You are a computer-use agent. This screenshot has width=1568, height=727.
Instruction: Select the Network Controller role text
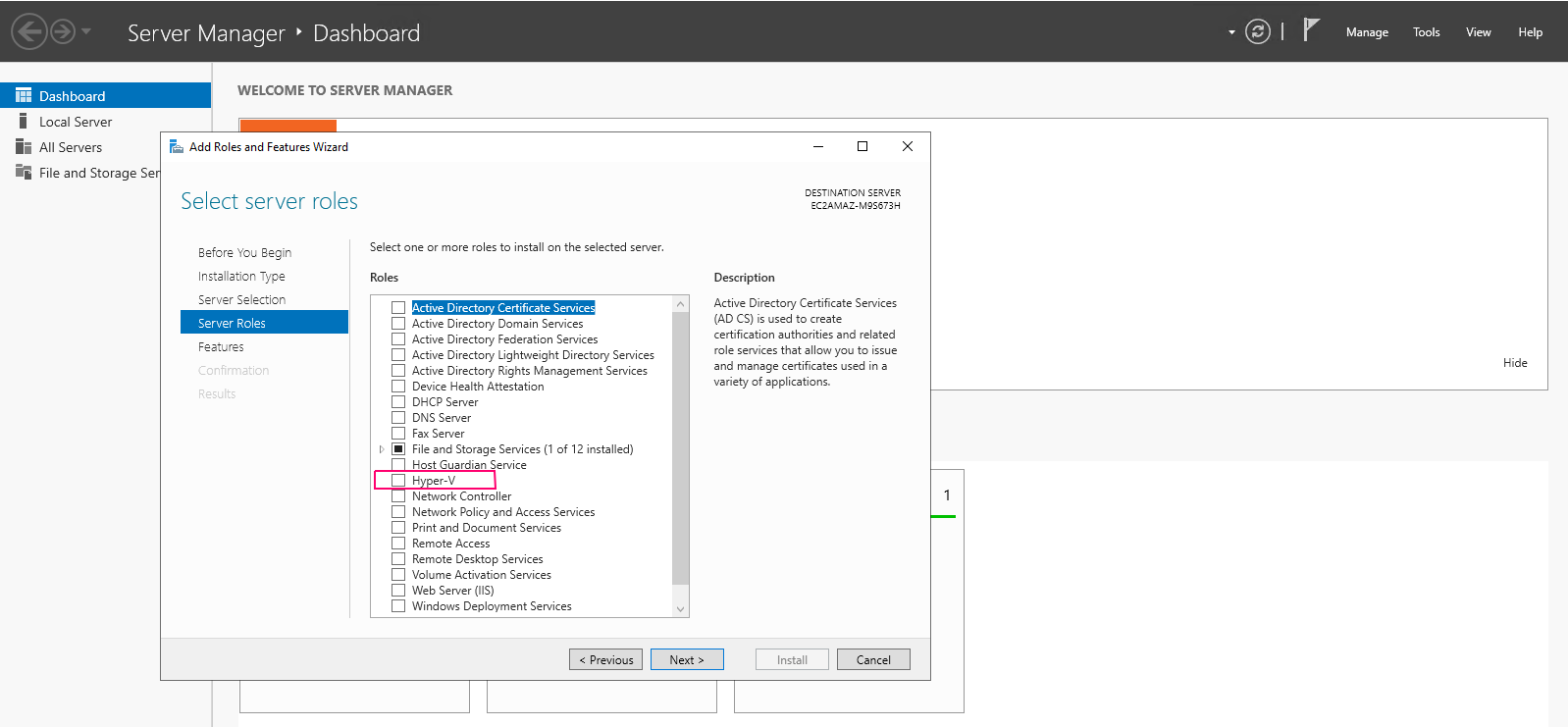(x=461, y=496)
